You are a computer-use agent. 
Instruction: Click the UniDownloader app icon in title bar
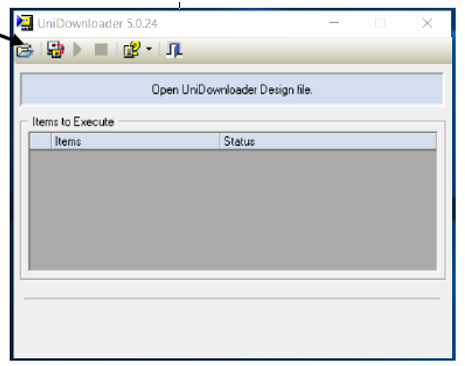pos(25,23)
